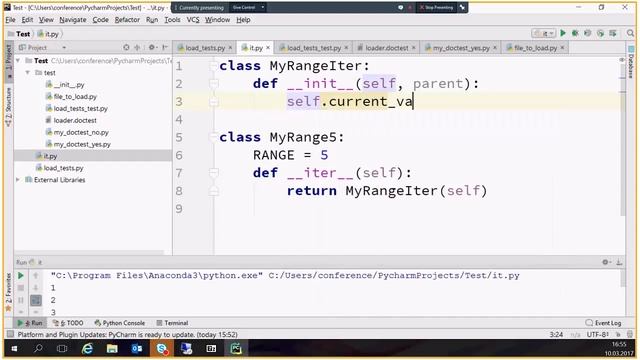Click the 3:24 cursor position indicator

556,334
